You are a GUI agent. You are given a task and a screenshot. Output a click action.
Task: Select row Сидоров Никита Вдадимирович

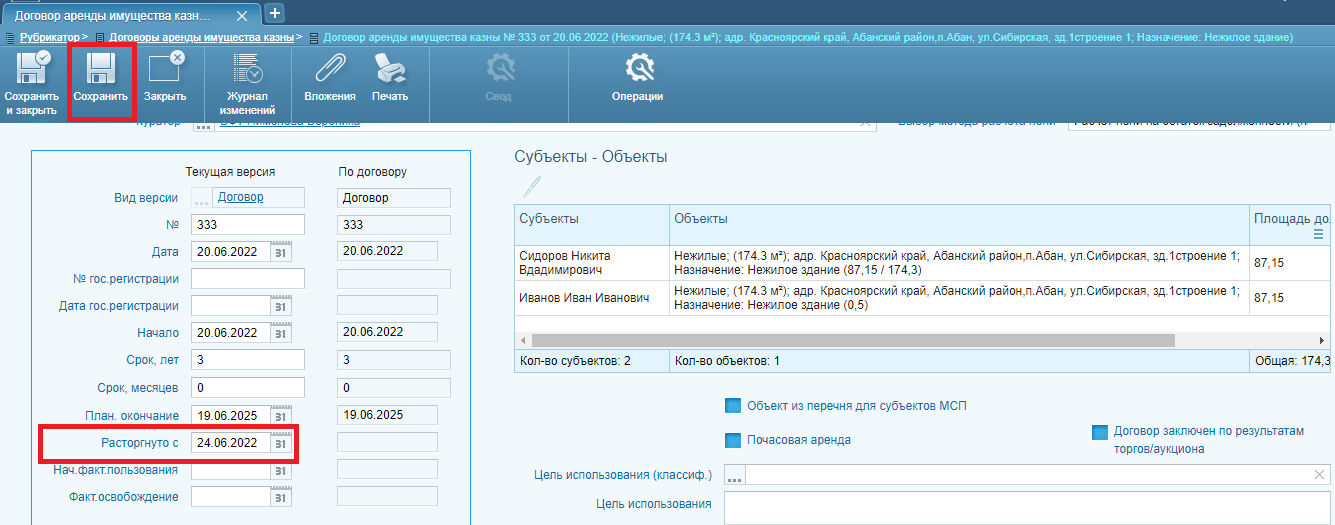(922, 262)
